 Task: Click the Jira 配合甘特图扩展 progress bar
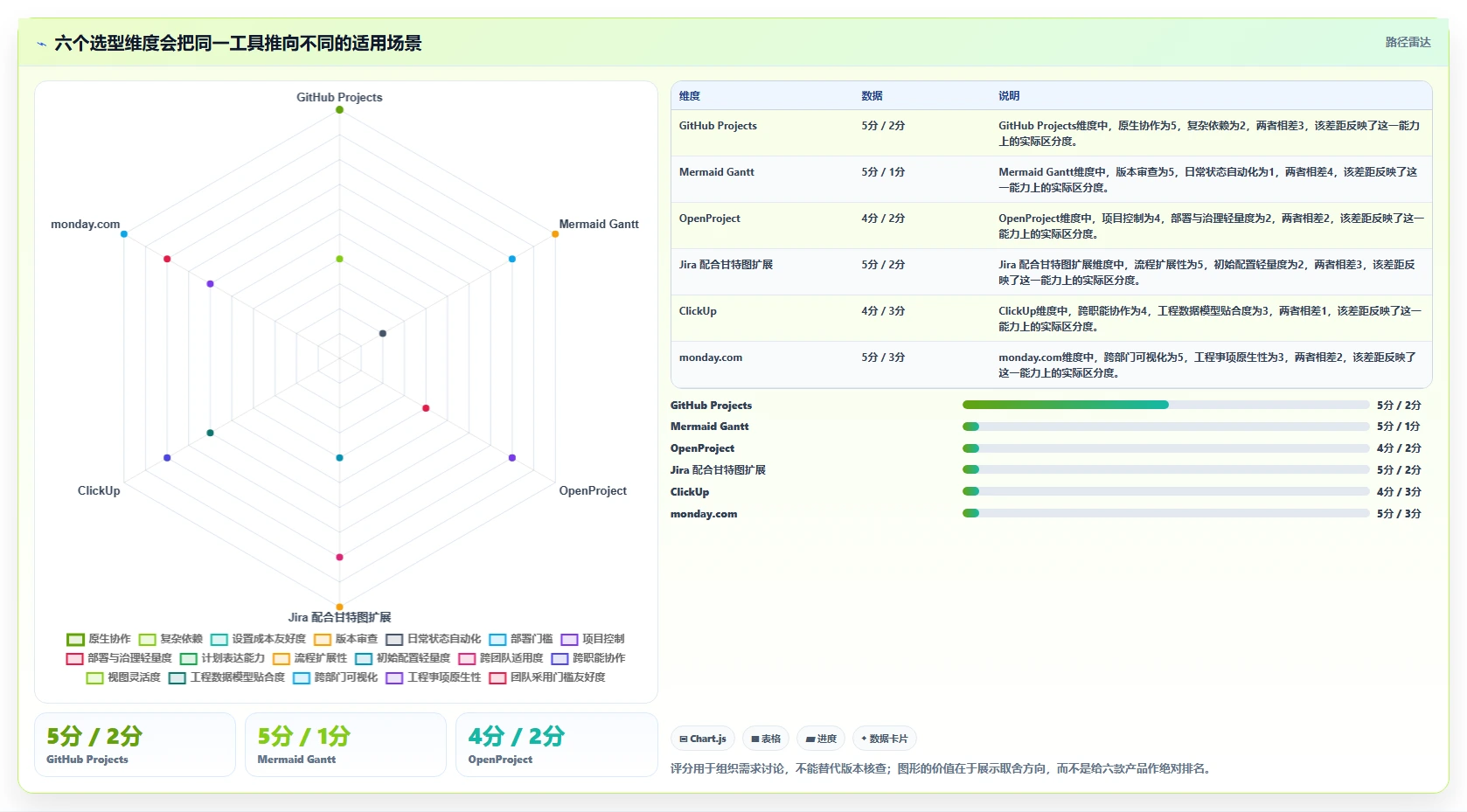(1165, 469)
